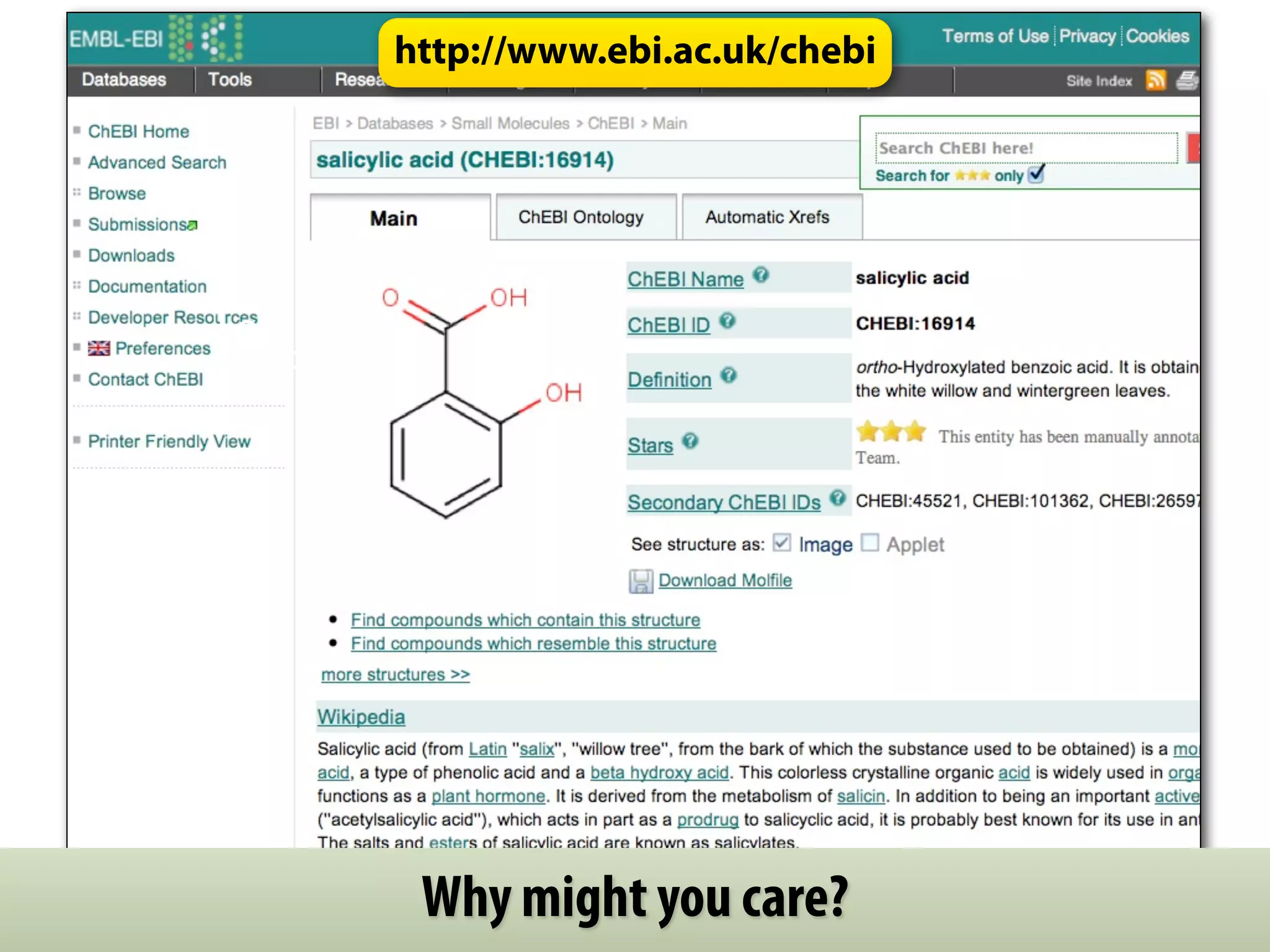Click ChEBI in the breadcrumb
Image resolution: width=1270 pixels, height=952 pixels.
click(x=611, y=123)
